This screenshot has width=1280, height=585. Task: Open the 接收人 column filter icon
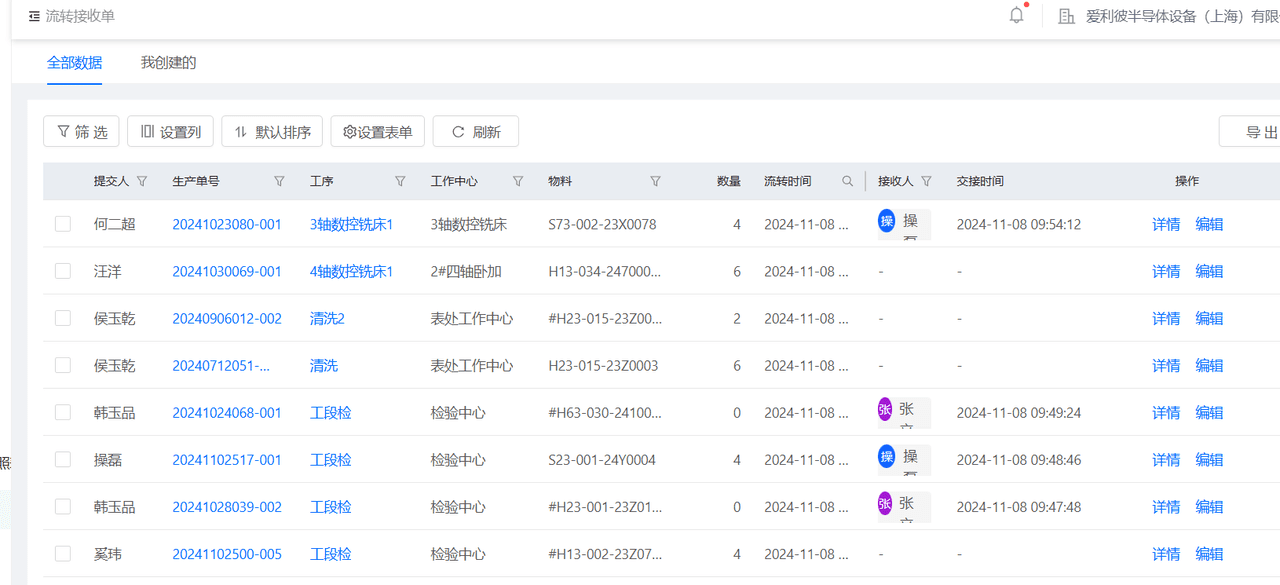(x=926, y=181)
